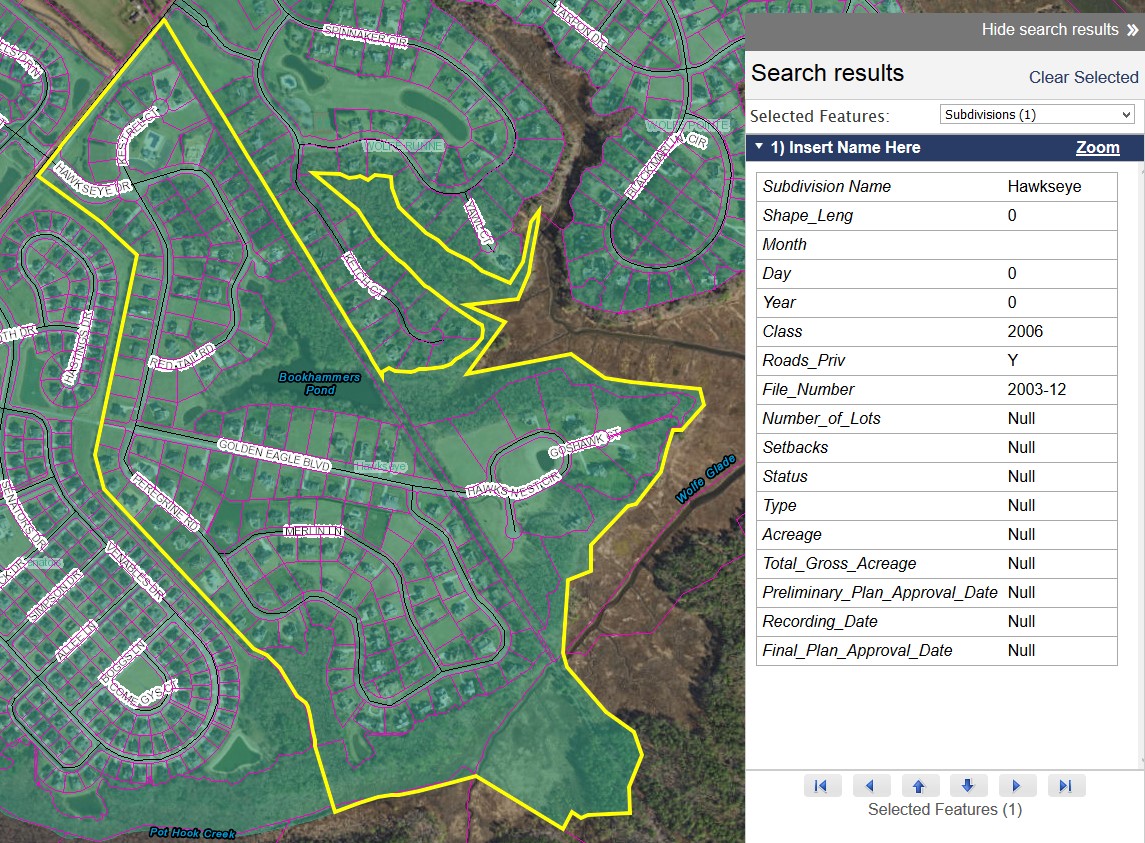1145x843 pixels.
Task: Click the blue up-arrow navigation icon
Action: coord(920,785)
